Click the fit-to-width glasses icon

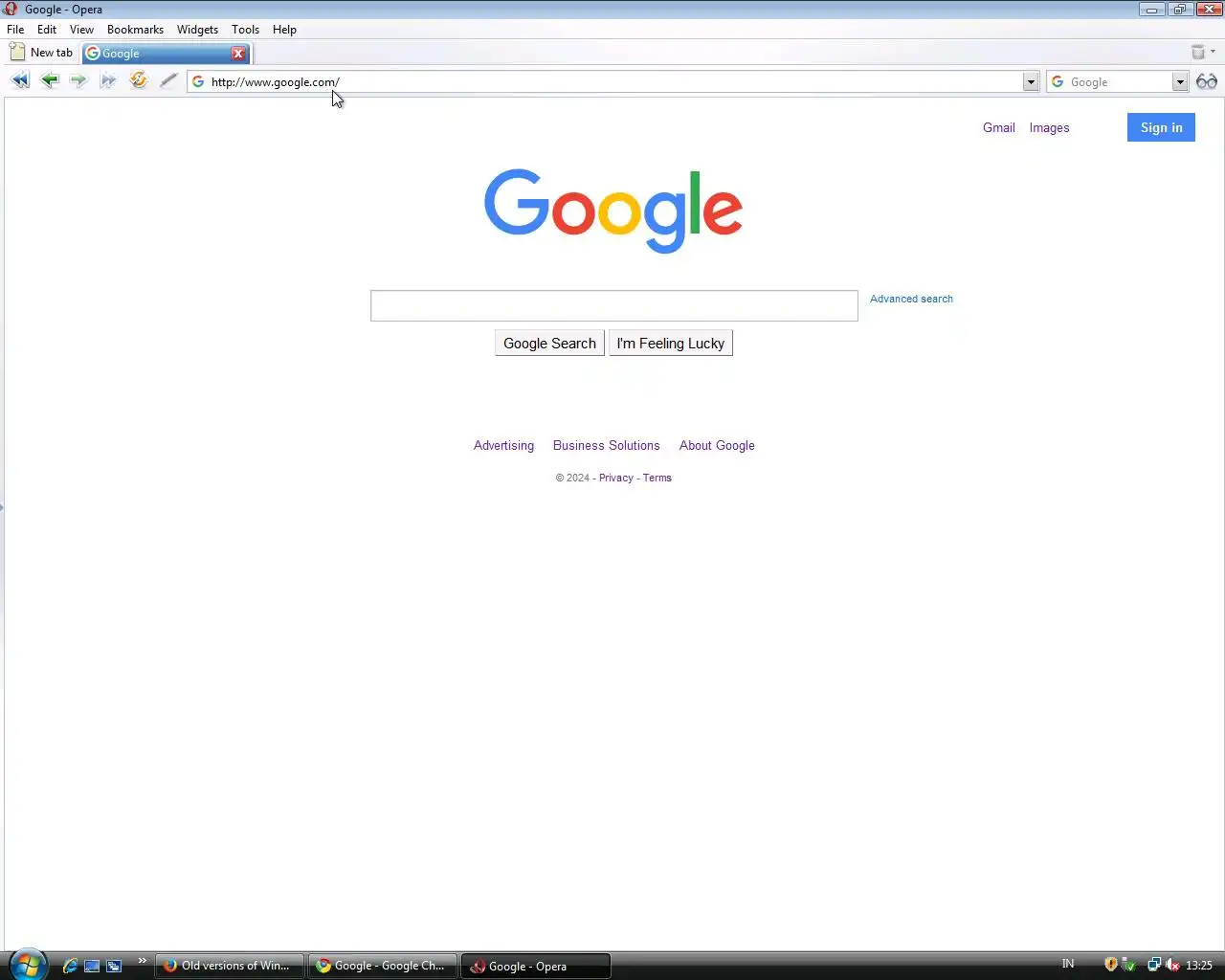(x=1207, y=81)
